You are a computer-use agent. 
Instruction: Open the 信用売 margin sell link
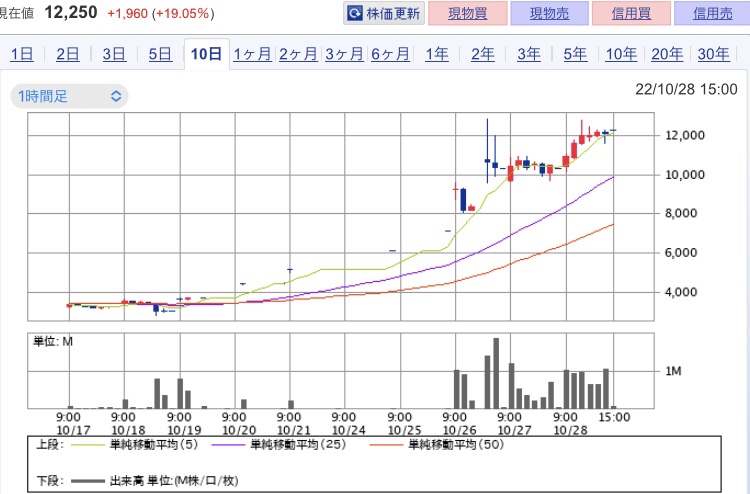click(x=712, y=13)
